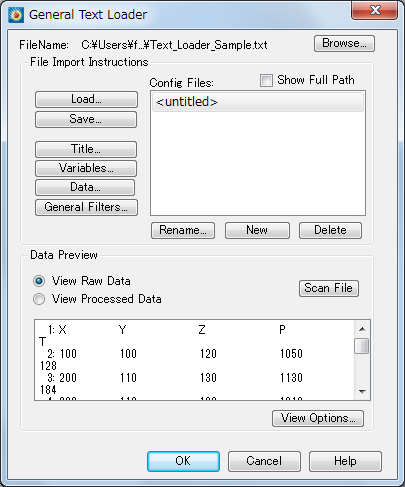Screen dimensions: 405x487
Task: Enable the Show Full Path checkbox
Action: tap(266, 80)
